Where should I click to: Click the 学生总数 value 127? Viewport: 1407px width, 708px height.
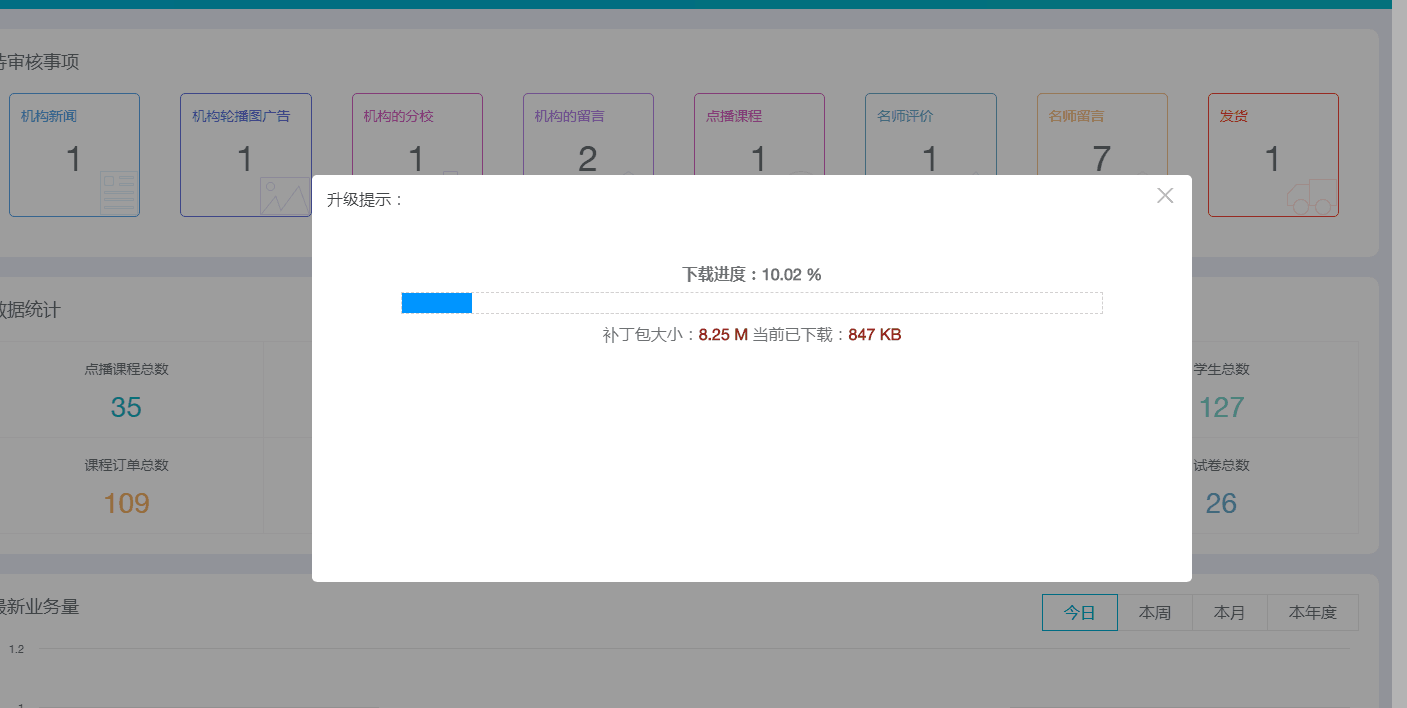tap(1221, 407)
